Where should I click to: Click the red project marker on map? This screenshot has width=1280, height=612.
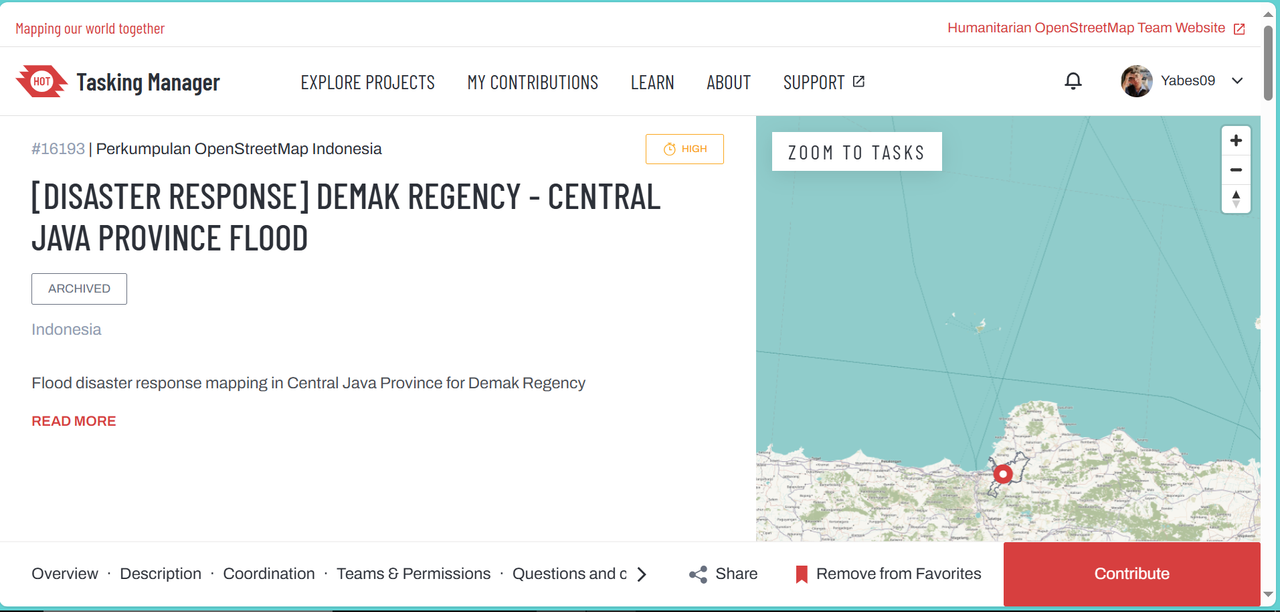tap(1003, 474)
